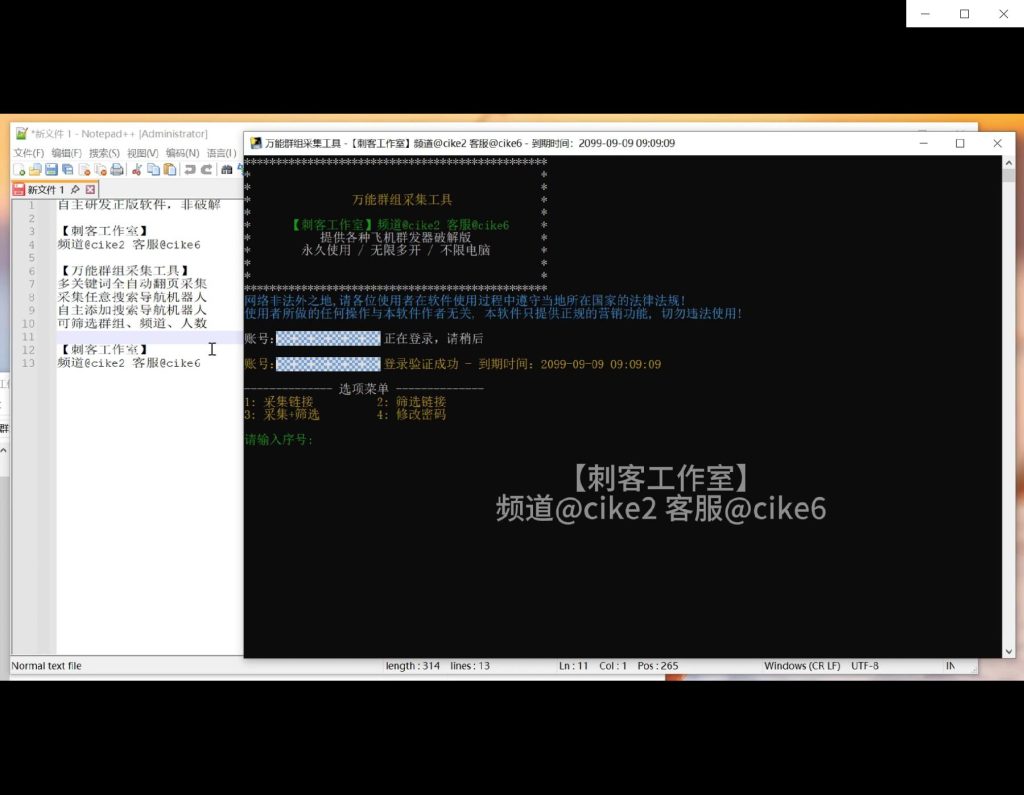
Task: Copy text using the copy icon
Action: [x=153, y=168]
